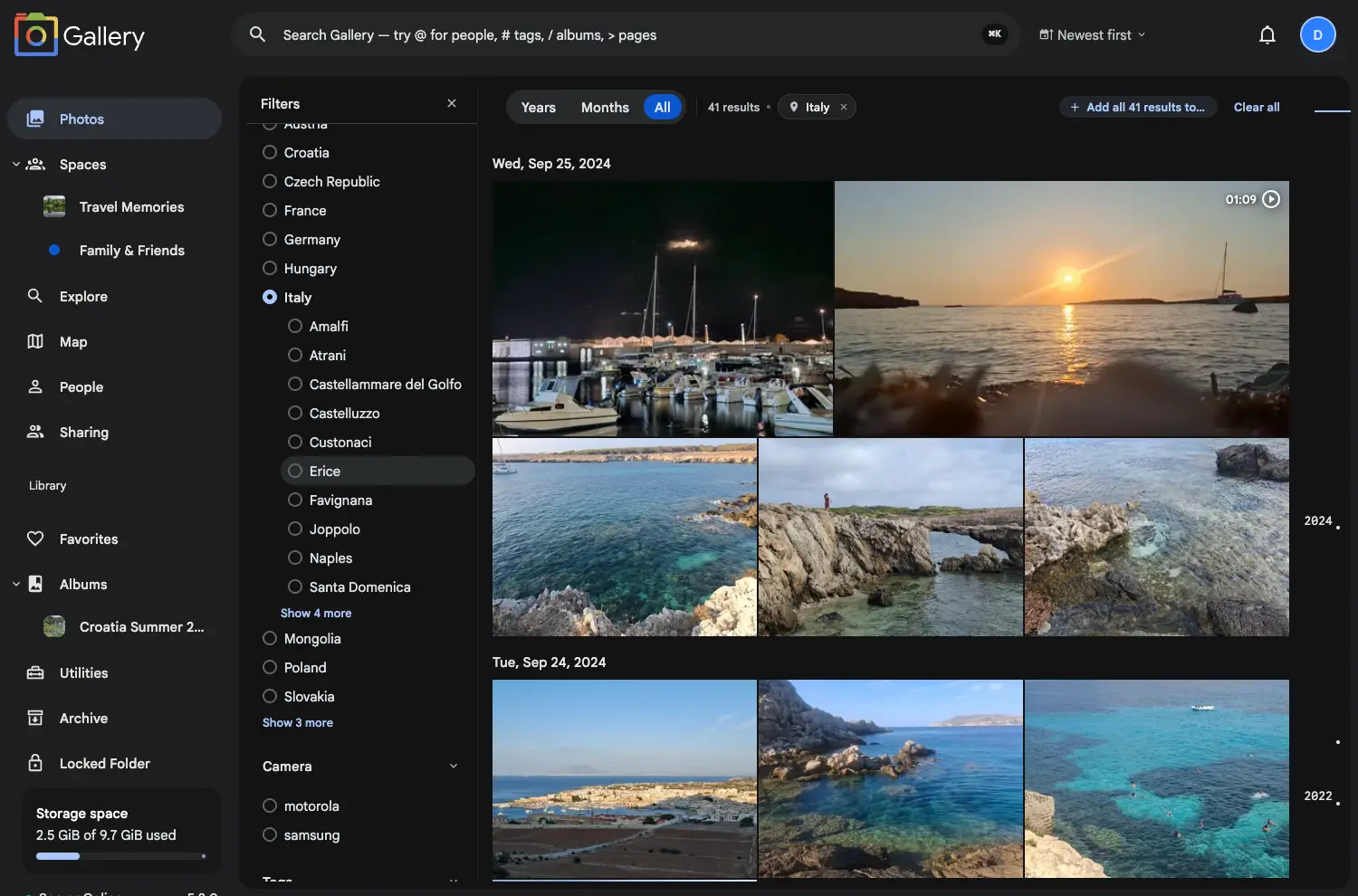The width and height of the screenshot is (1358, 896).
Task: Open People page
Action: [x=81, y=386]
